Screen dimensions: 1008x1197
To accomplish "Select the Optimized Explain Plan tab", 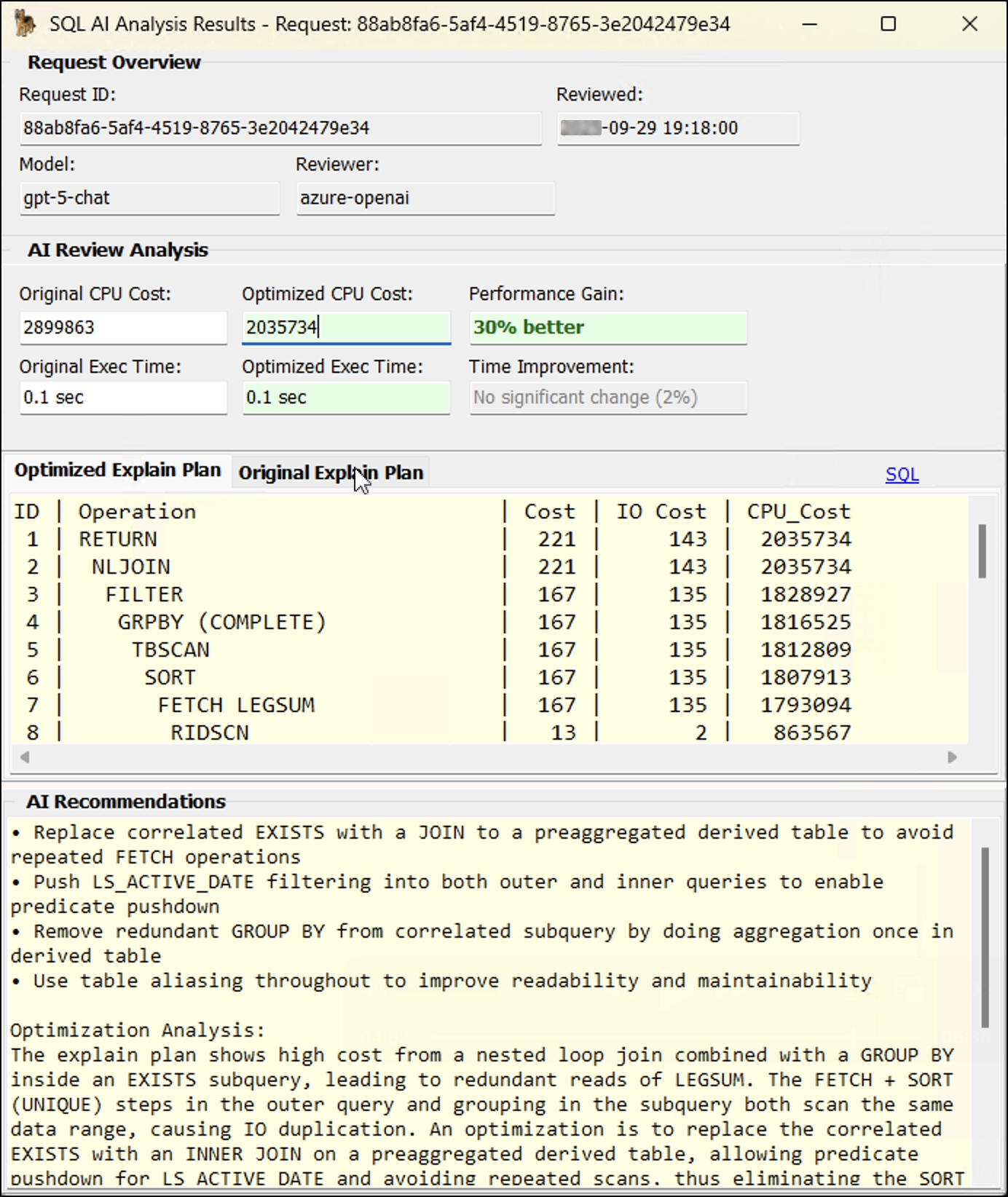I will pos(117,470).
